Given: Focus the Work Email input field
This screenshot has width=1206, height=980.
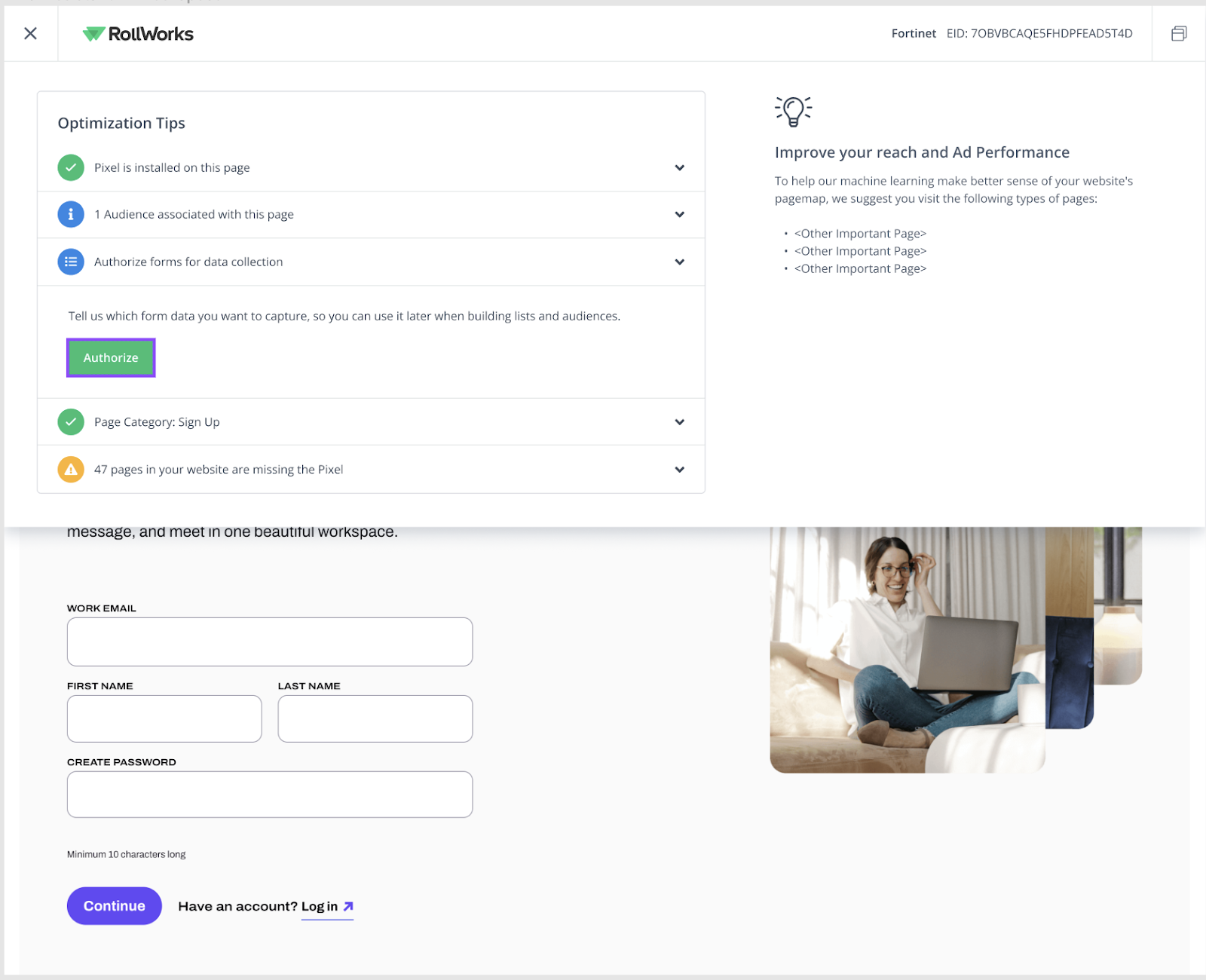Looking at the screenshot, I should tap(270, 642).
